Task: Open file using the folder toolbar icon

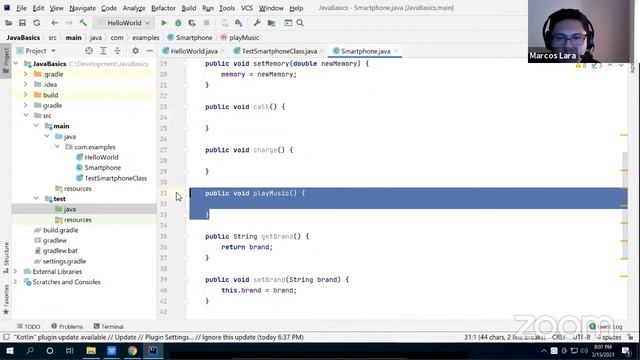Action: 8,23
